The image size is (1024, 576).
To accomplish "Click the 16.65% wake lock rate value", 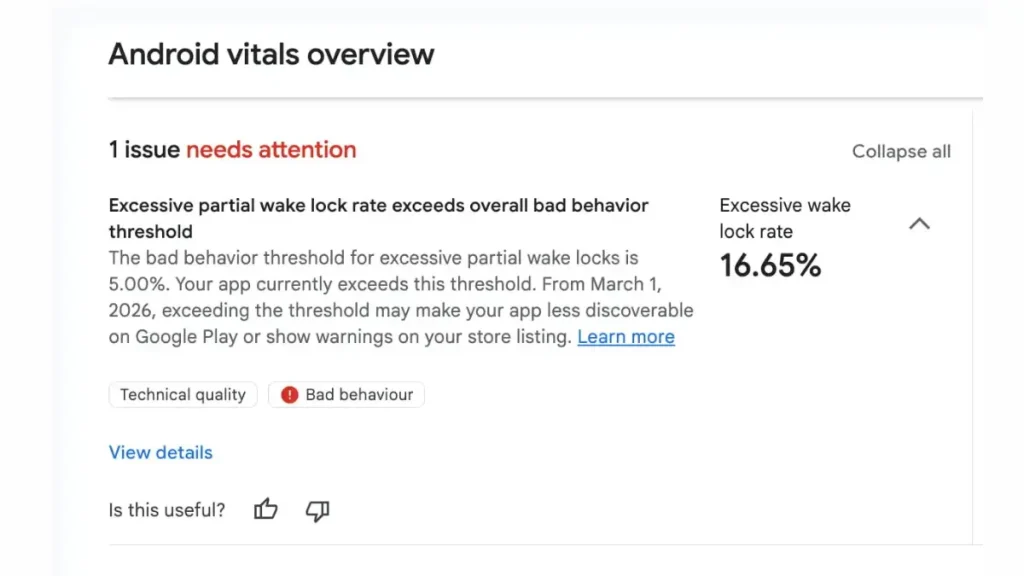I will click(770, 265).
